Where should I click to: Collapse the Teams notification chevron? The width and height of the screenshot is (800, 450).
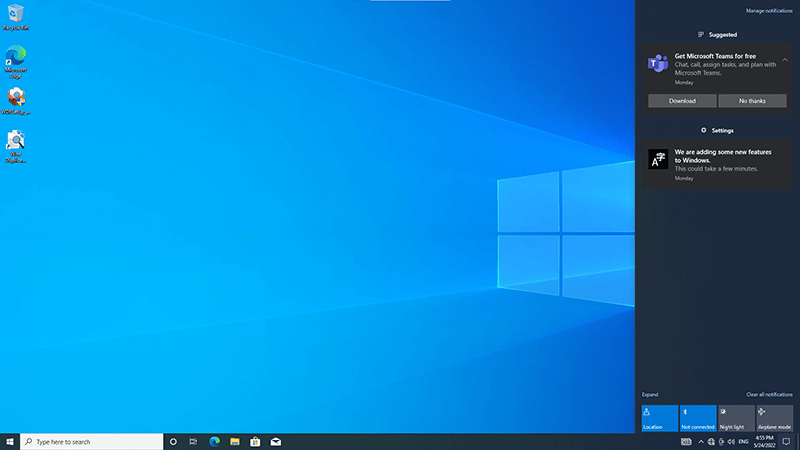point(785,60)
